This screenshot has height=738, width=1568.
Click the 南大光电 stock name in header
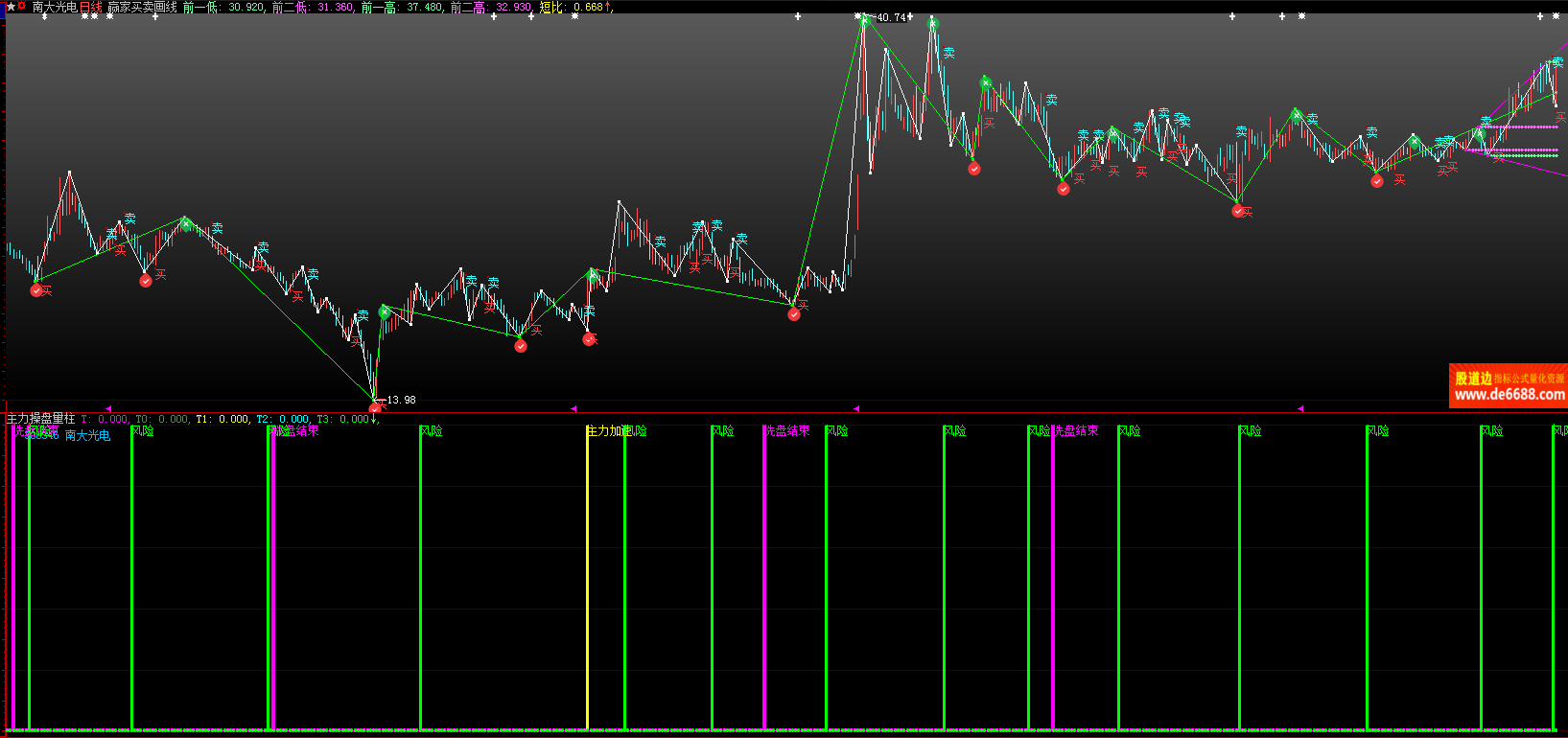[54, 7]
